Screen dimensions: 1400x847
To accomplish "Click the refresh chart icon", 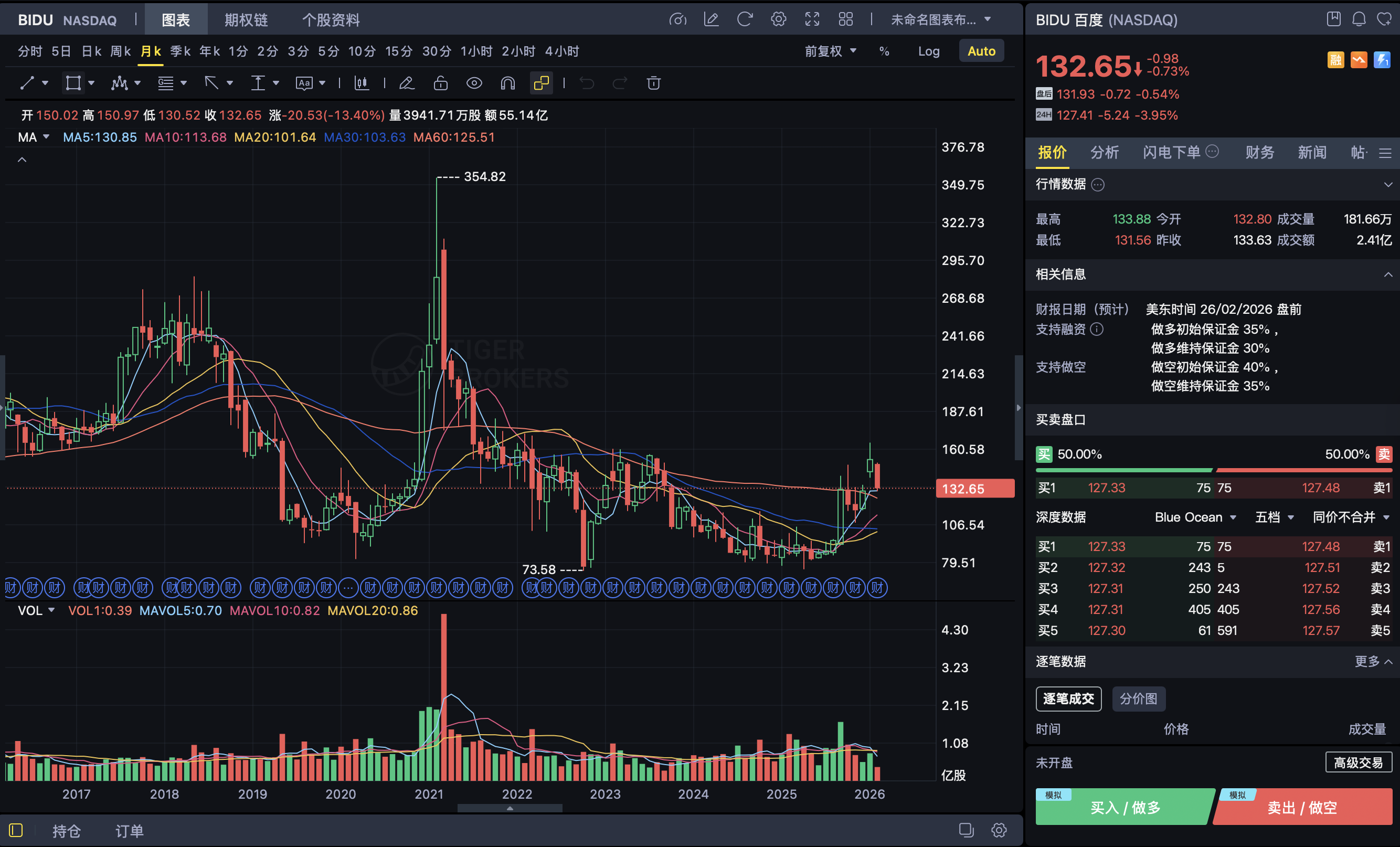I will click(x=744, y=19).
